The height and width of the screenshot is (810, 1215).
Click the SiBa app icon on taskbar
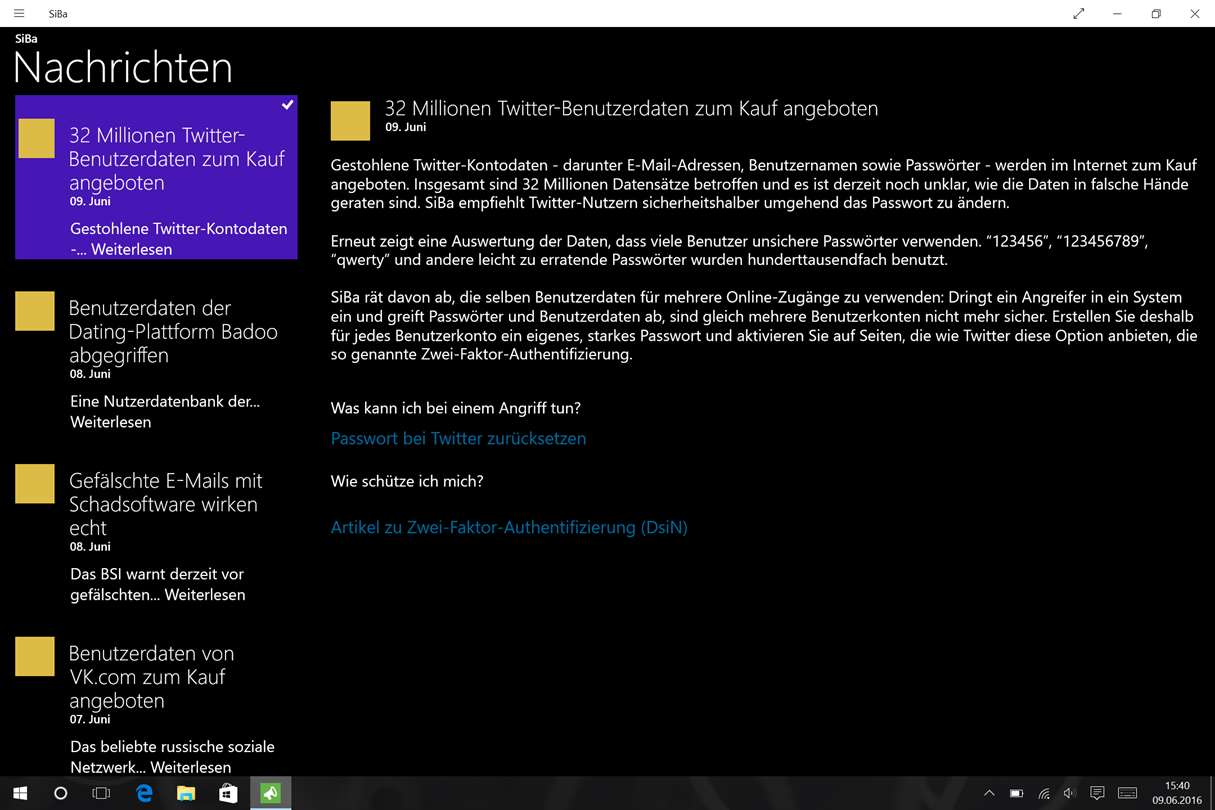(x=270, y=793)
